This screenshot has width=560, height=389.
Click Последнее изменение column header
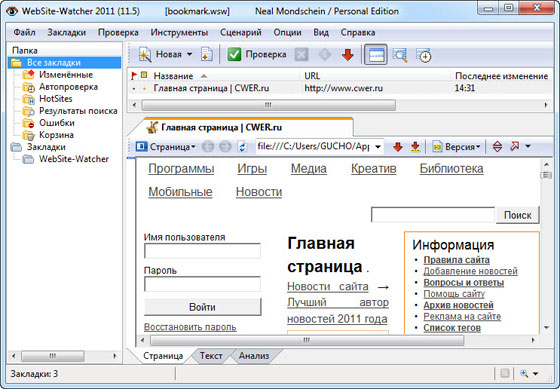(501, 76)
